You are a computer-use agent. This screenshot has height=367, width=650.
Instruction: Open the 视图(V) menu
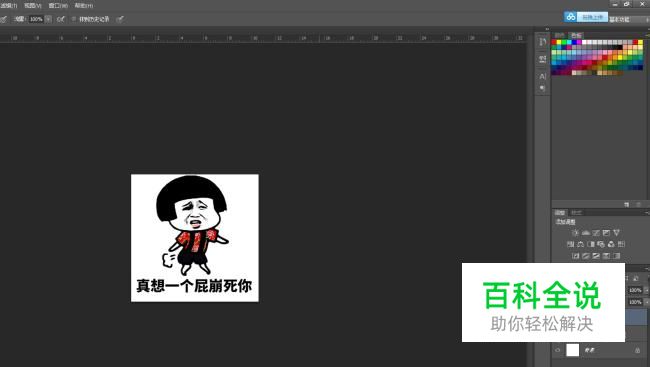[x=33, y=5]
